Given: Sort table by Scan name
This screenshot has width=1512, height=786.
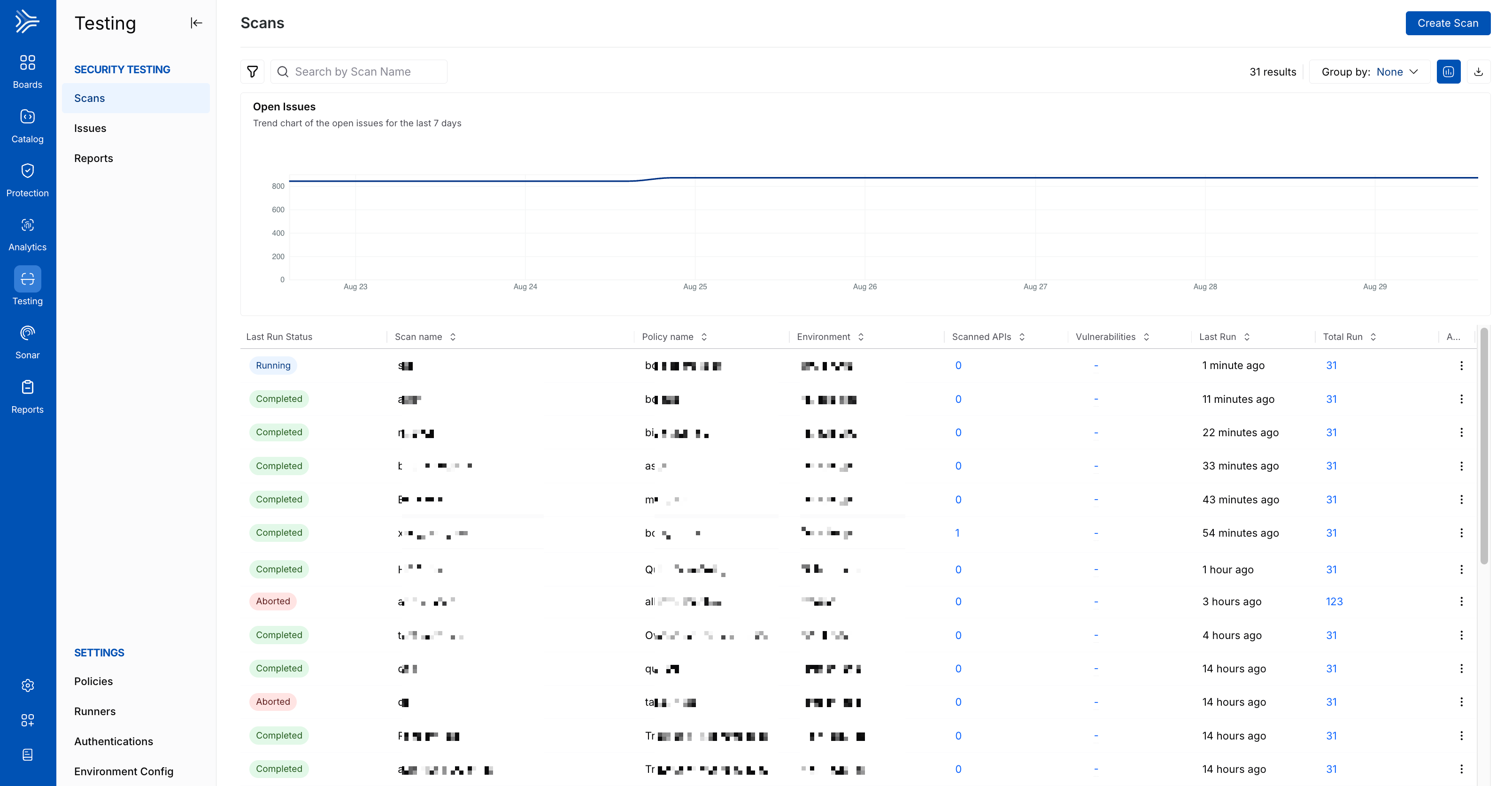Looking at the screenshot, I should 453,336.
